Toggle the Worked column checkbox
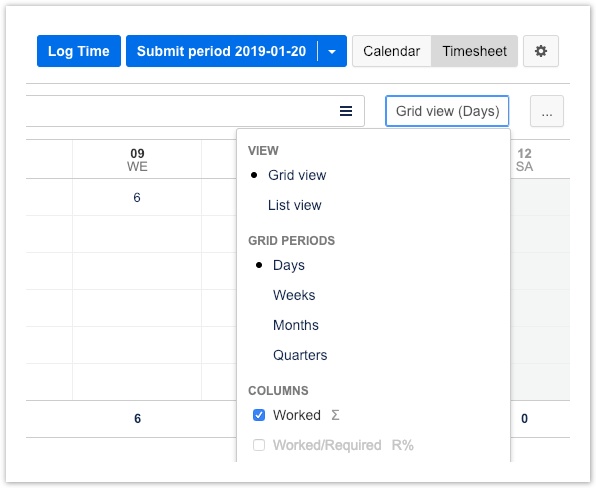The image size is (596, 488). 259,415
